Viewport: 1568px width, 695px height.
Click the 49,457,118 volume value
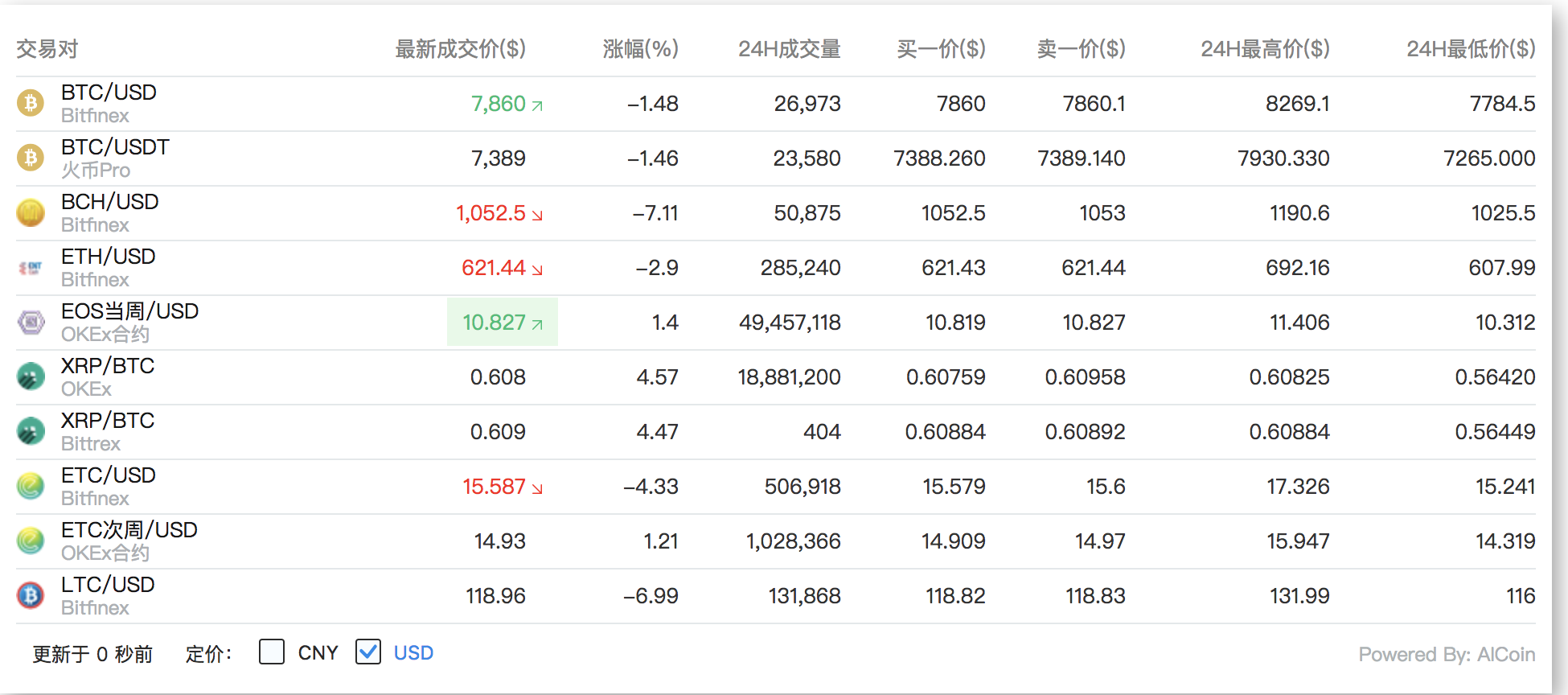click(790, 323)
